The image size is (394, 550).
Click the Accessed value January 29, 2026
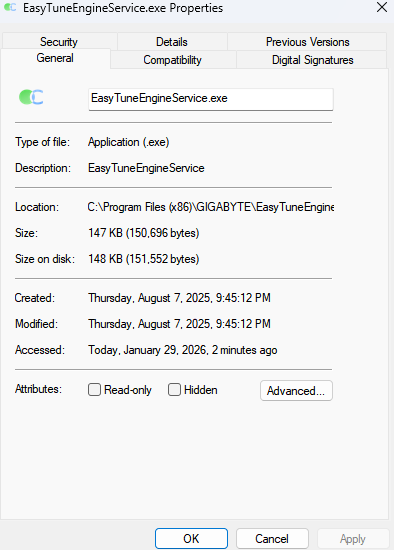point(183,350)
